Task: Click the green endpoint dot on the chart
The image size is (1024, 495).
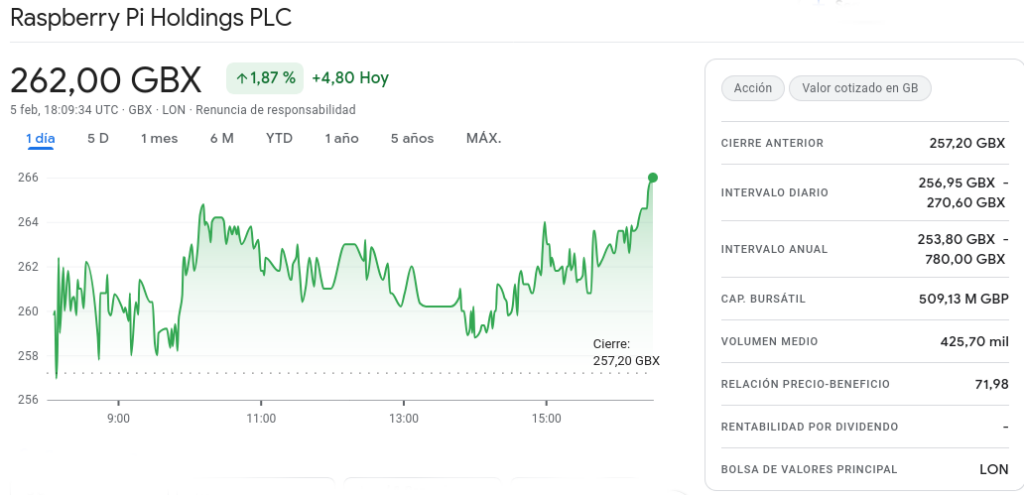Action: [653, 177]
